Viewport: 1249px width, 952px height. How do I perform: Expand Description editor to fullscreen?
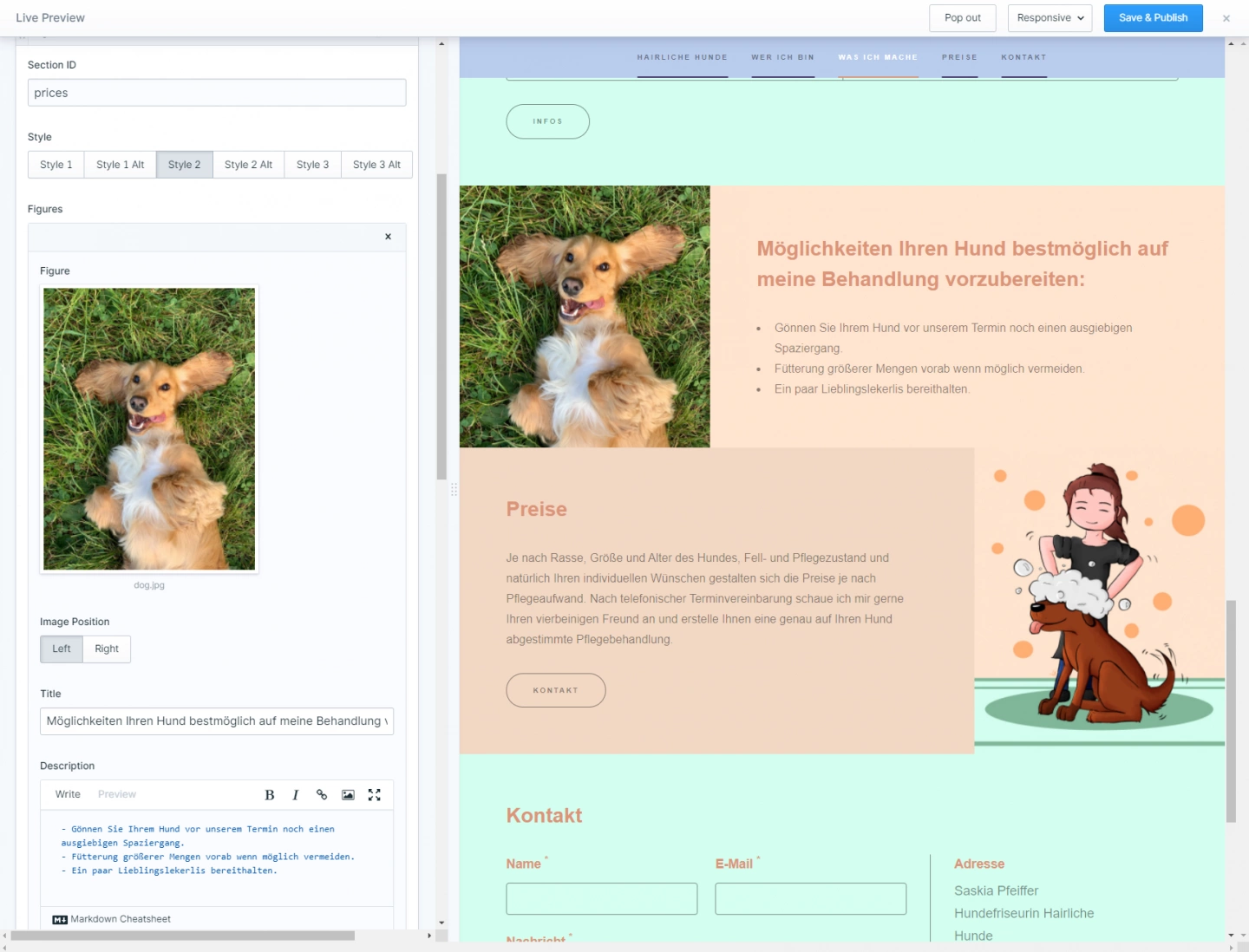pos(375,795)
